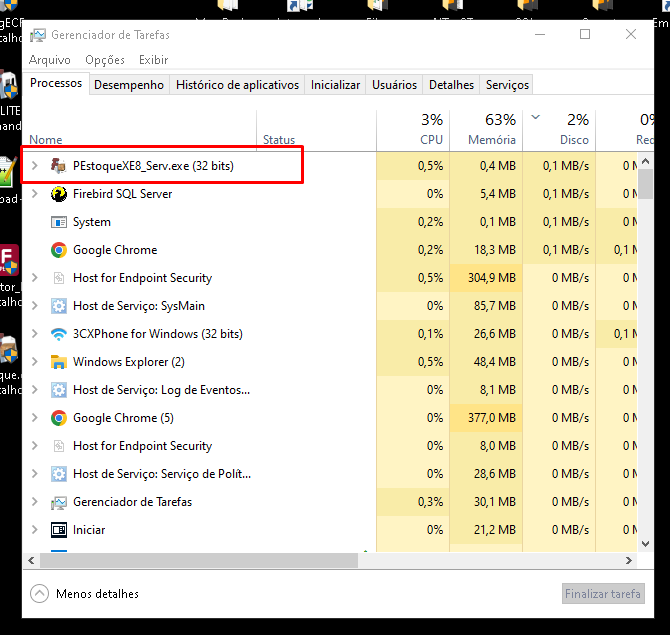Click the Iniciar process icon
670x635 pixels.
59,530
